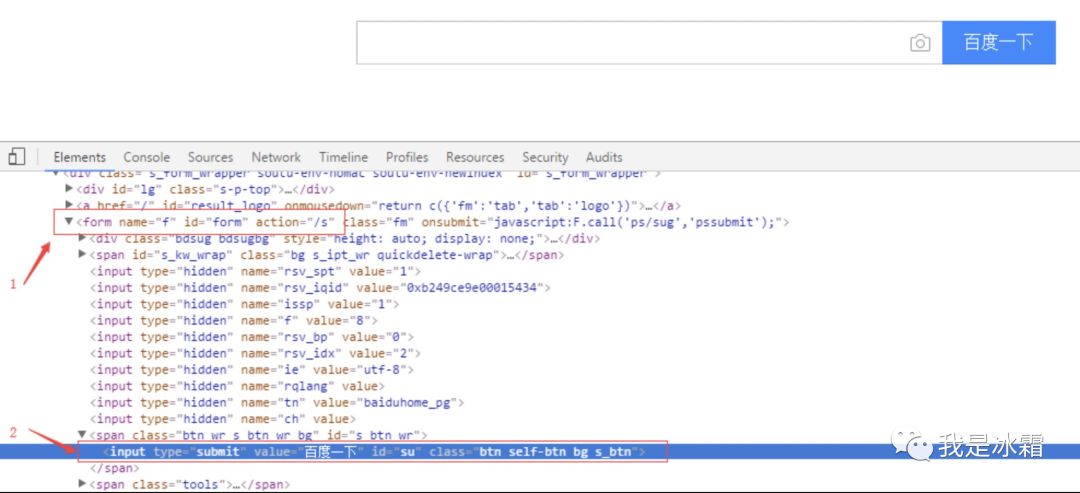The width and height of the screenshot is (1080, 493).
Task: Expand the result_logo anchor node
Action: coord(69,204)
